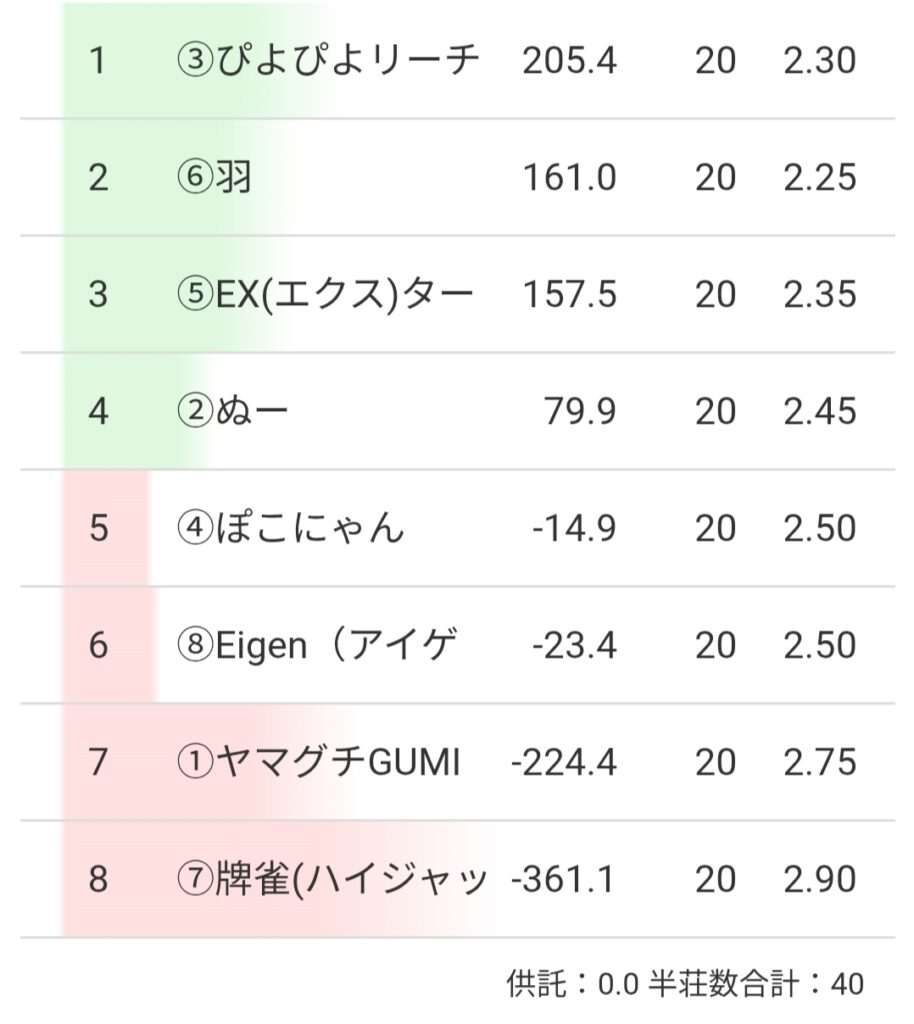Click the ①ヤマグチGUMI team name
The image size is (914, 1024).
(x=318, y=763)
